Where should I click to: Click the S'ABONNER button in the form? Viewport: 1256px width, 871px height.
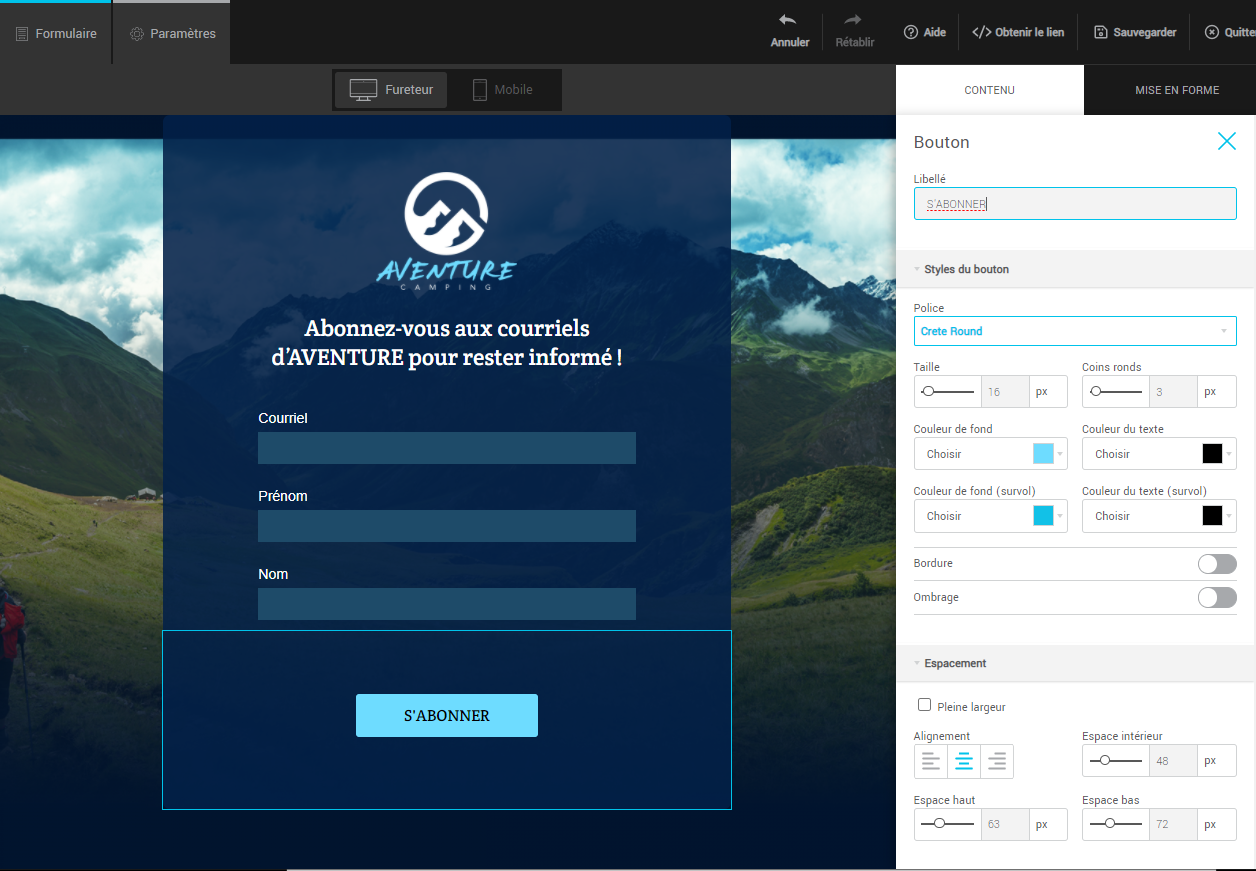coord(446,716)
